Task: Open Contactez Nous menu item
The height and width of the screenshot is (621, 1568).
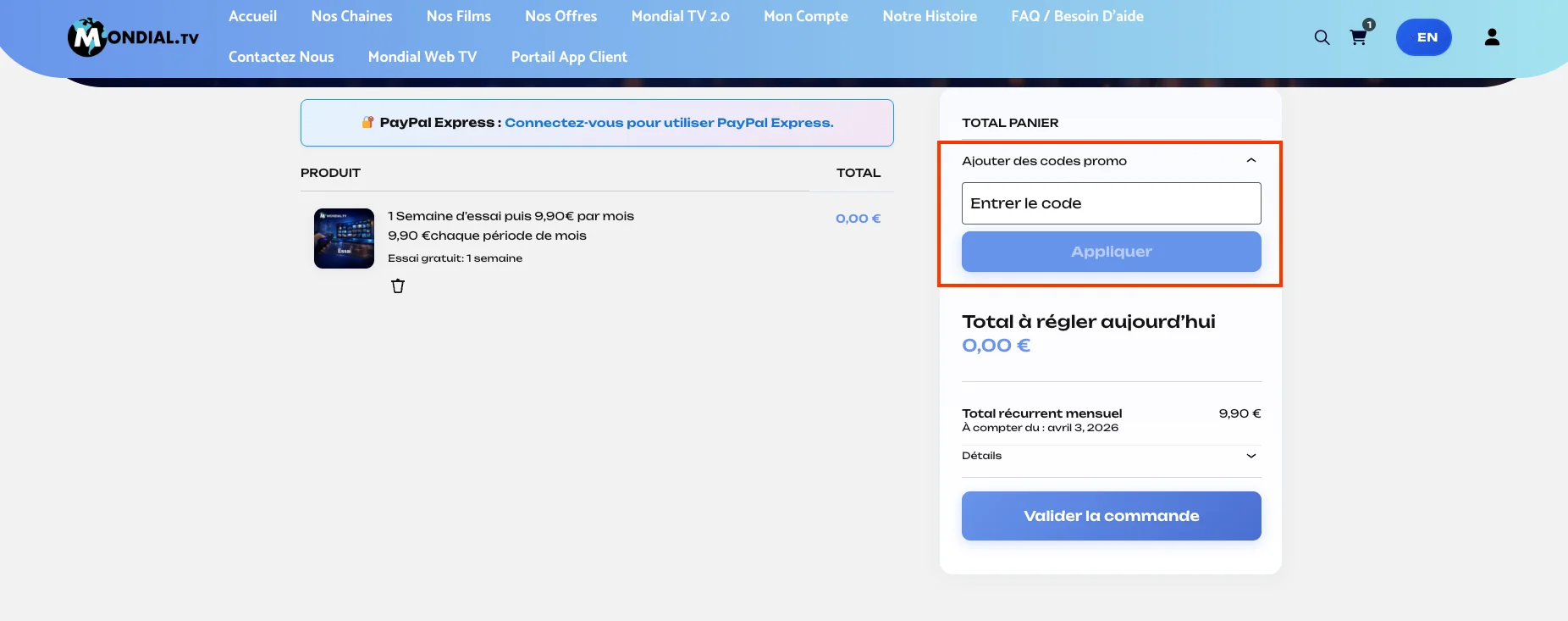Action: coord(281,57)
